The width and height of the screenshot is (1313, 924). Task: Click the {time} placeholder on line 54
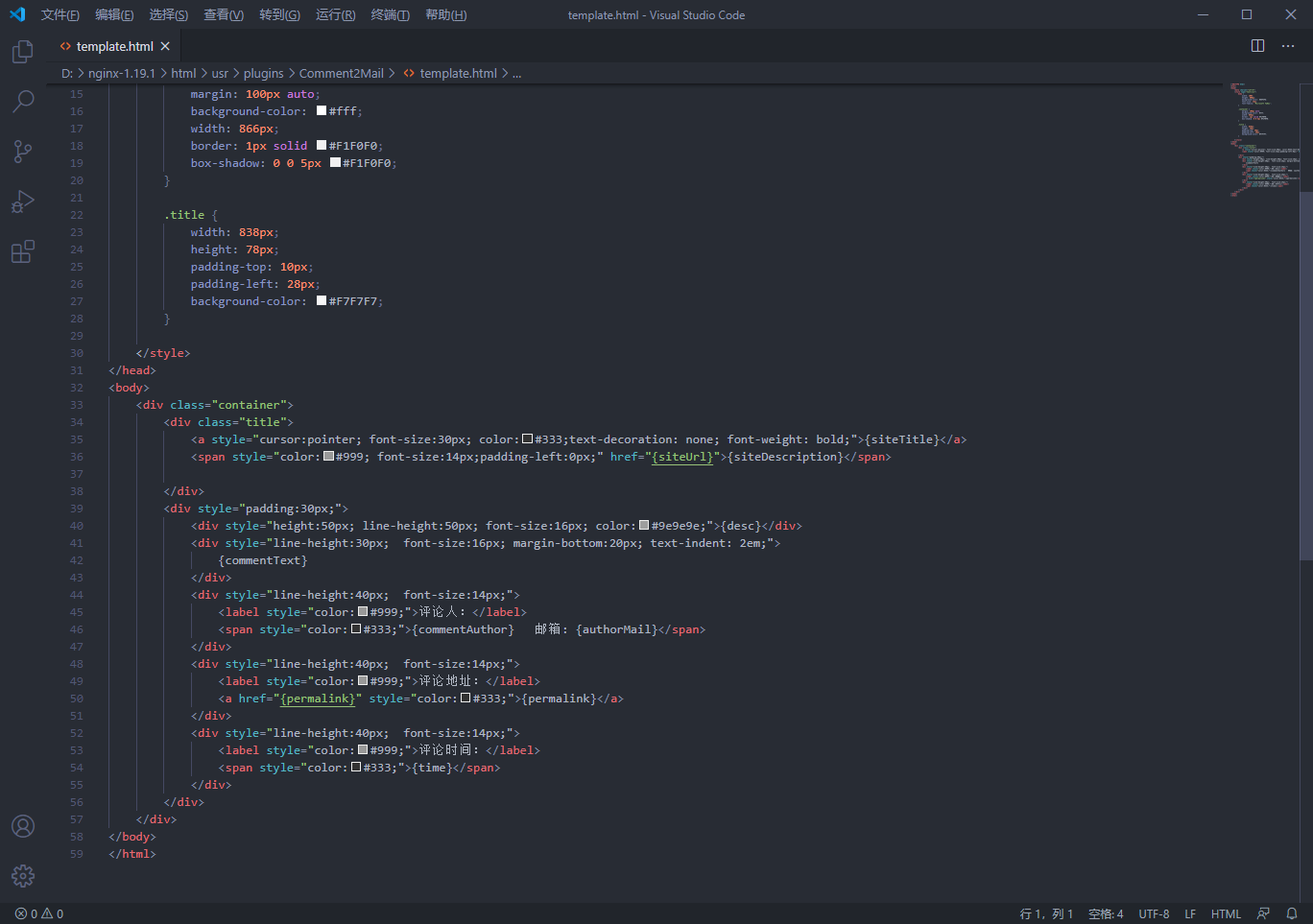point(432,768)
